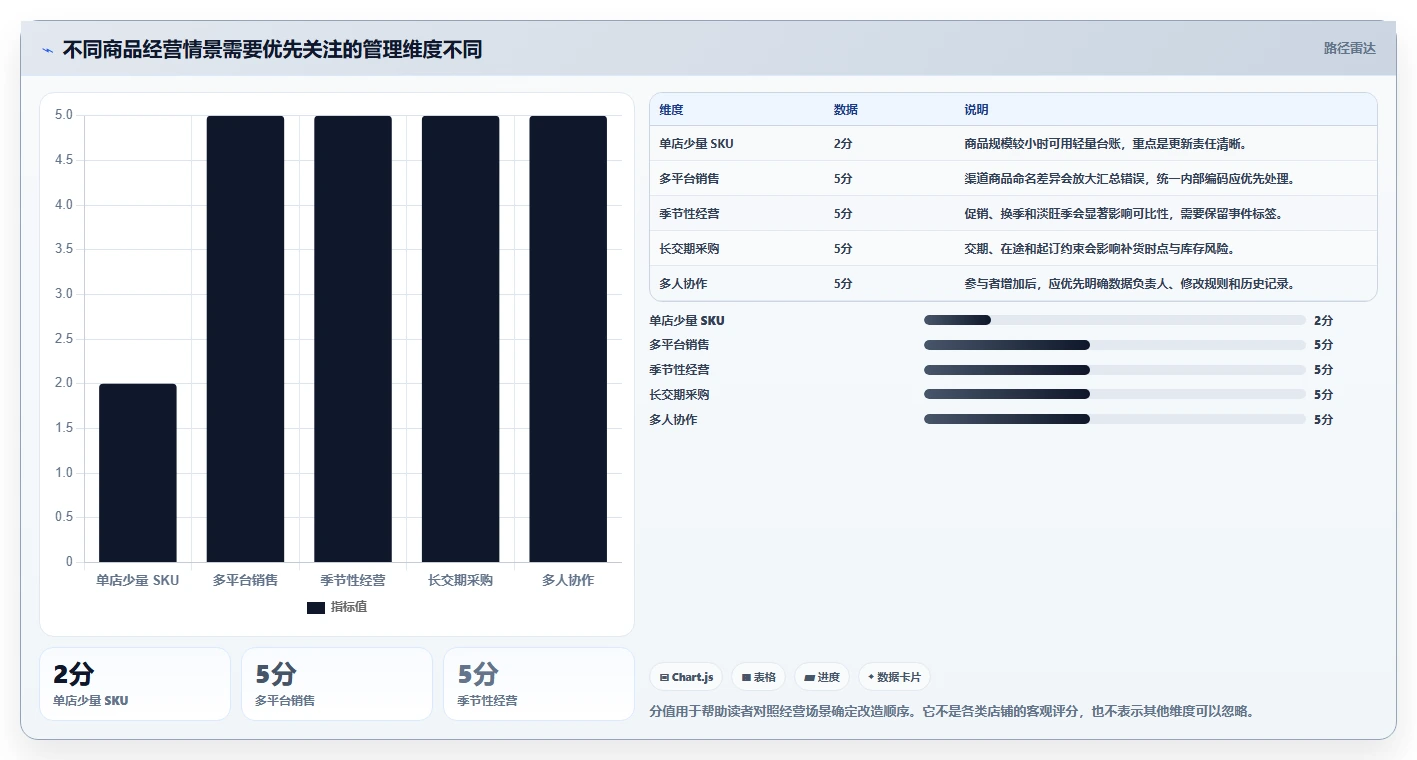The height and width of the screenshot is (760, 1417).
Task: Open the 2分 单店少量 SKU data card
Action: (135, 684)
